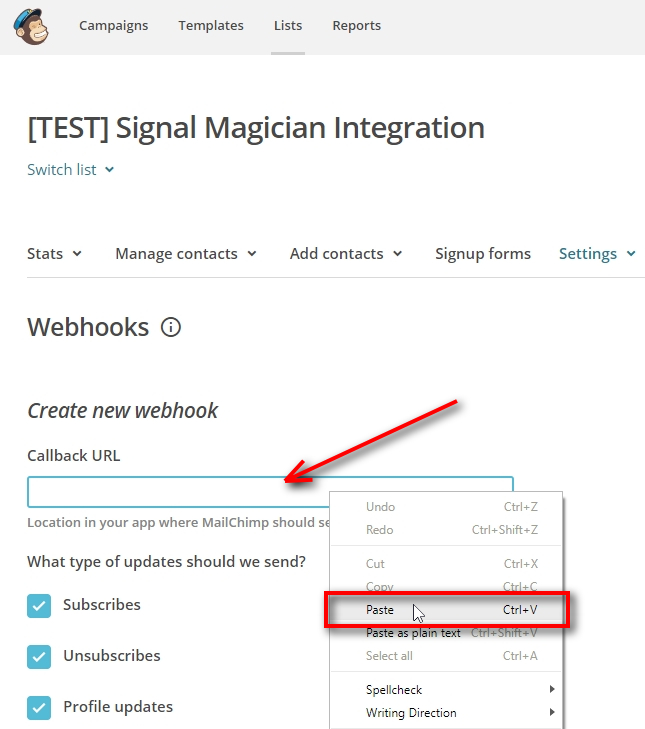
Task: Go to the Campaigns page
Action: click(x=113, y=26)
